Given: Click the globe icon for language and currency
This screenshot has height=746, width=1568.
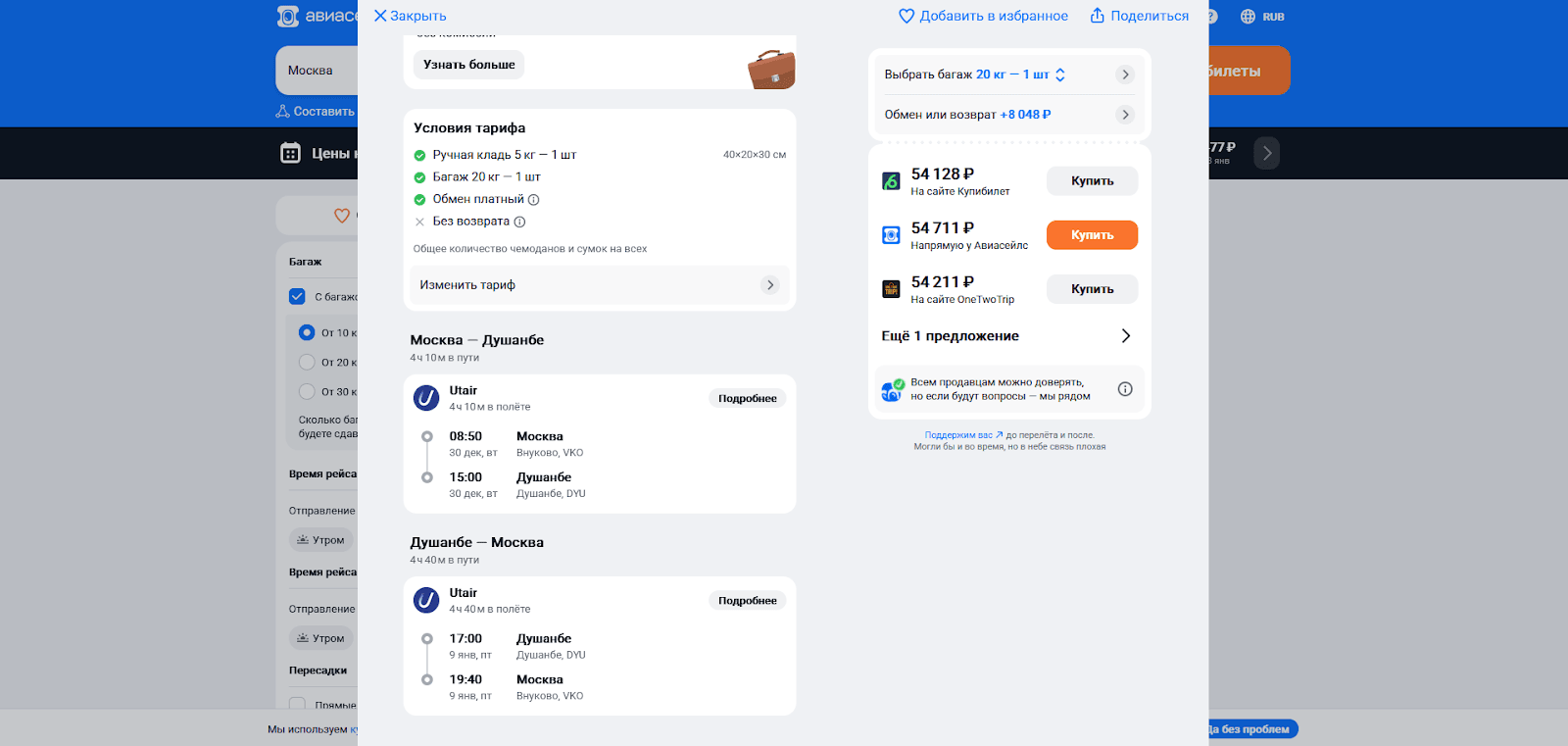Looking at the screenshot, I should pyautogui.click(x=1248, y=17).
